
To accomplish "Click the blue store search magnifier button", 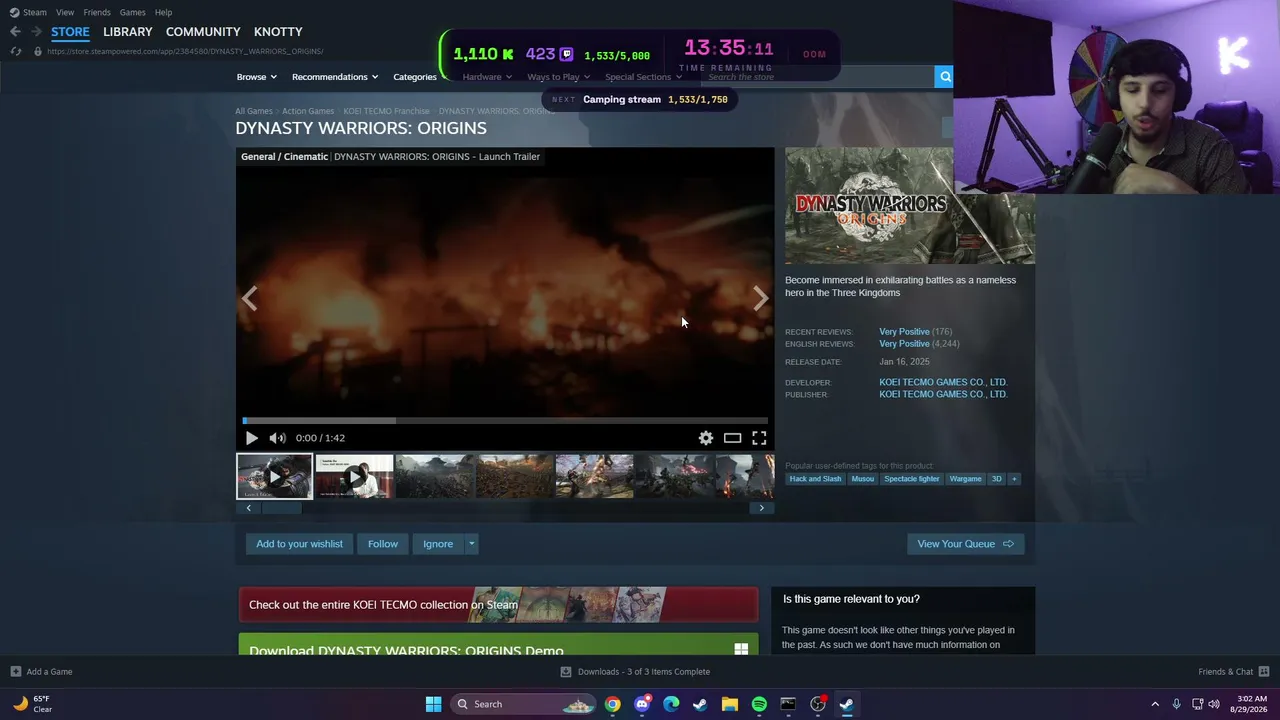I will (944, 77).
